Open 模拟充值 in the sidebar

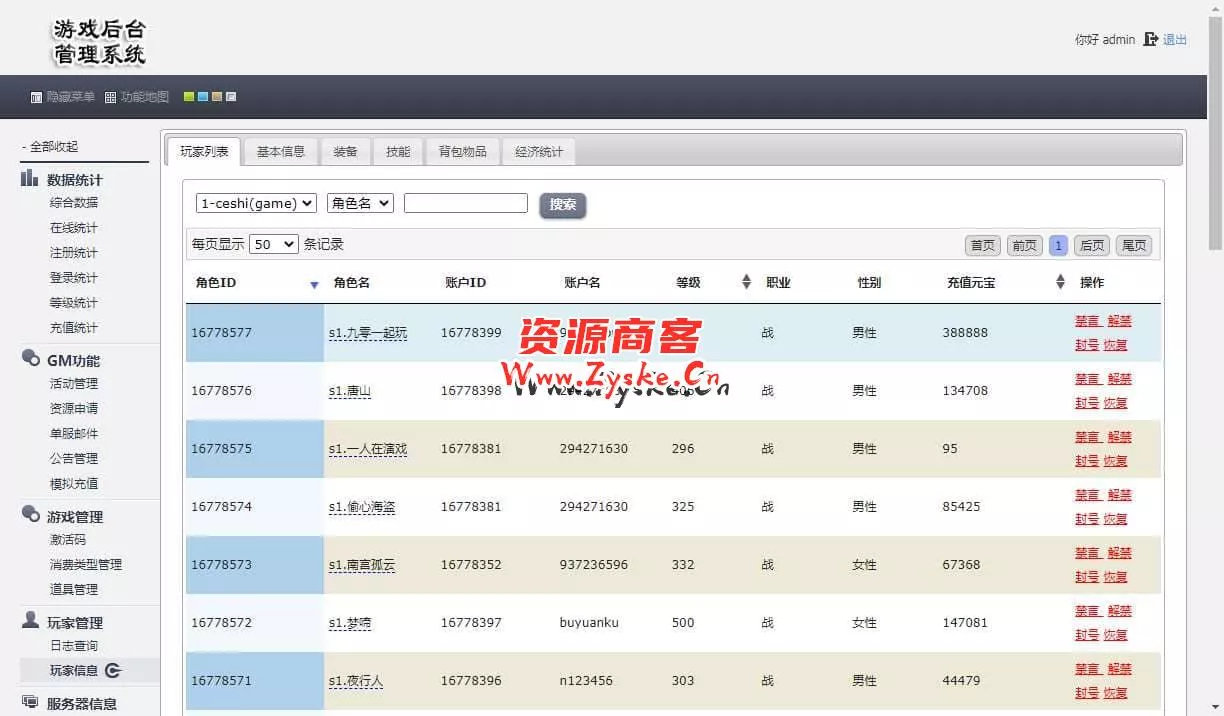[74, 484]
